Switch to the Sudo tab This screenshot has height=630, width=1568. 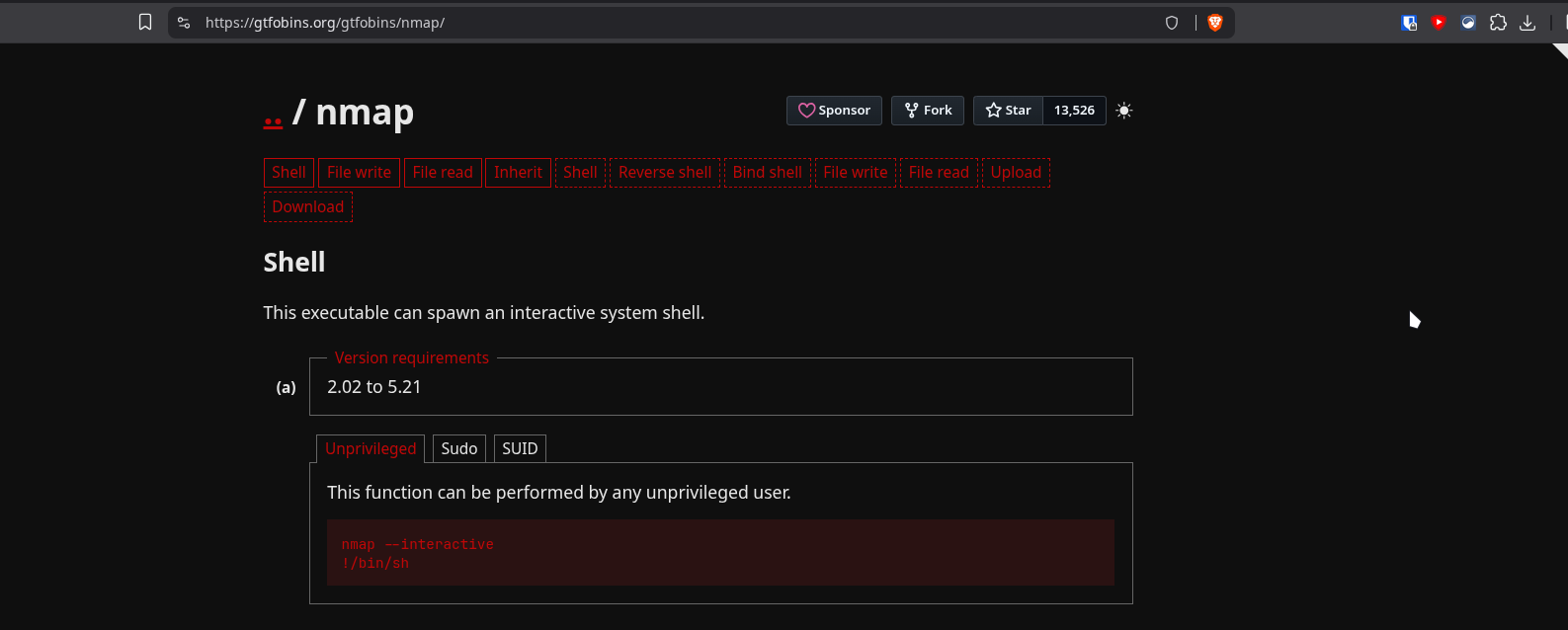[x=459, y=448]
